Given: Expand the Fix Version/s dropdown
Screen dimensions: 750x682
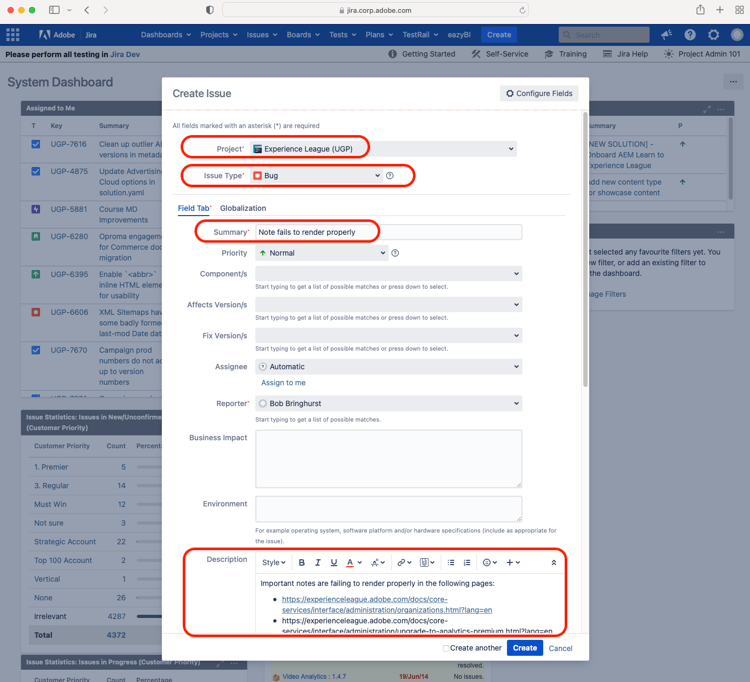Looking at the screenshot, I should tap(388, 336).
